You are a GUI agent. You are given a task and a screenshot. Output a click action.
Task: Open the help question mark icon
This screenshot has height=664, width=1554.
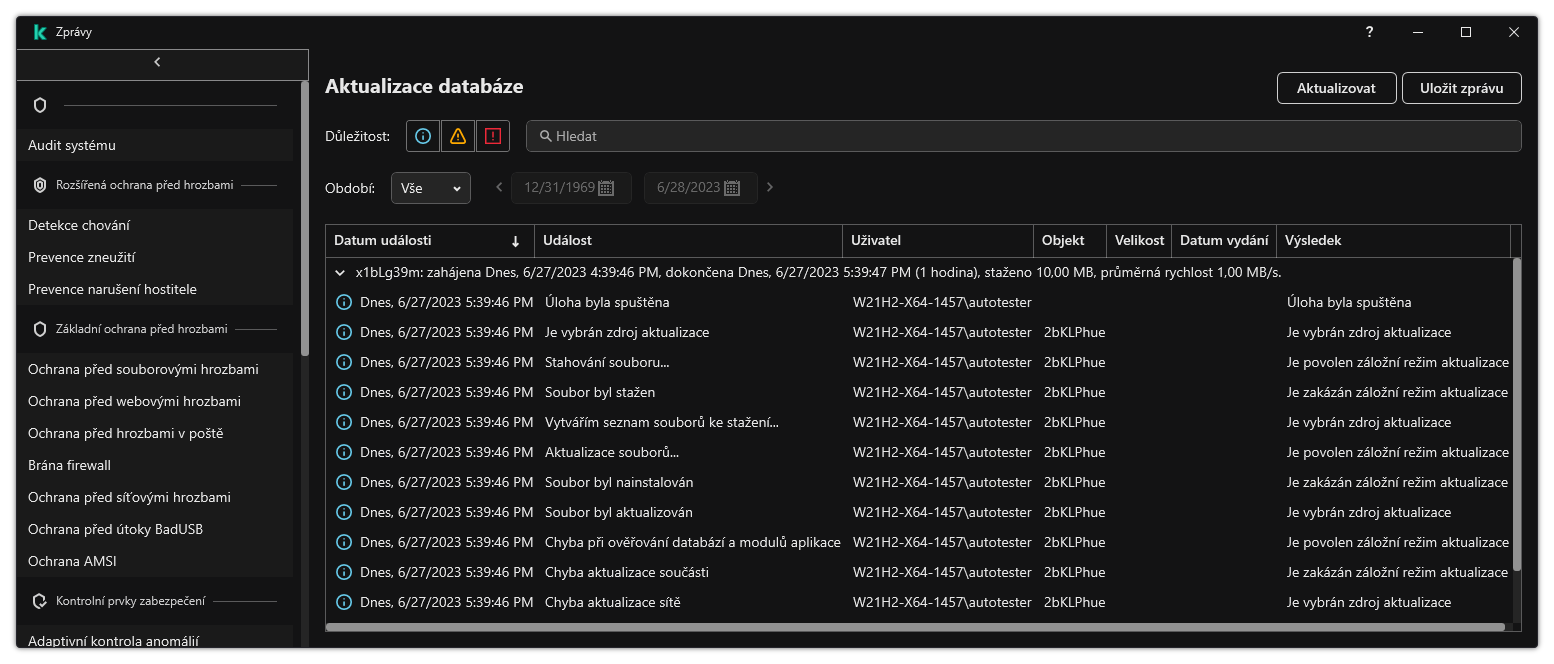pyautogui.click(x=1369, y=32)
